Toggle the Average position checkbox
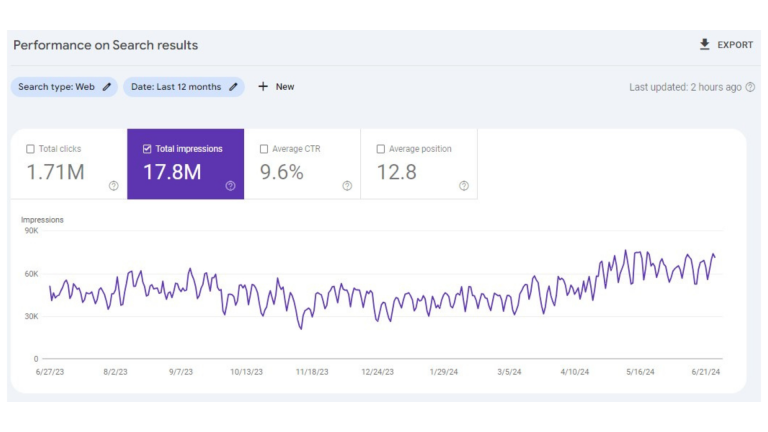768x432 pixels. pyautogui.click(x=381, y=149)
